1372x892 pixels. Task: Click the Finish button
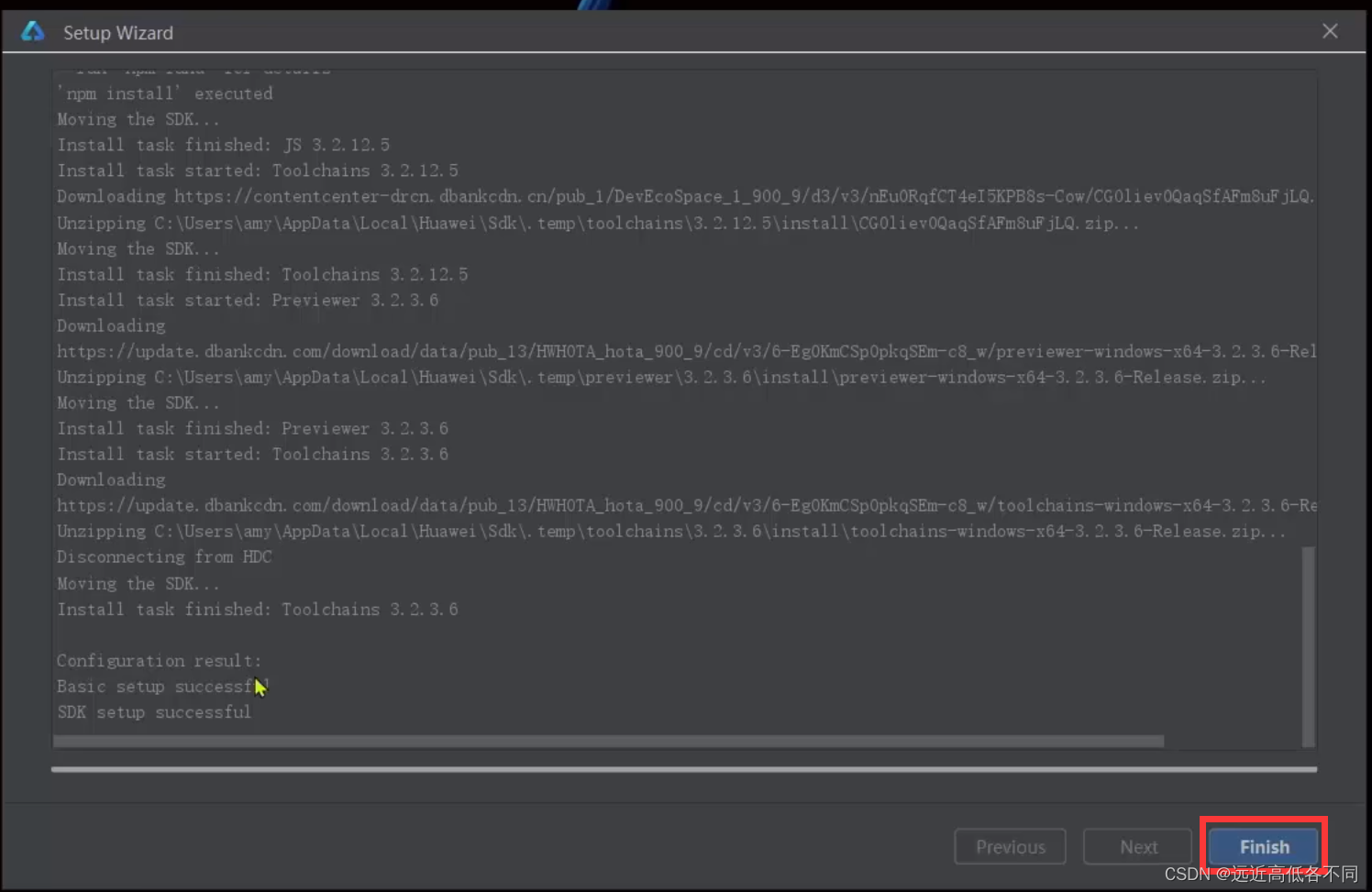click(x=1264, y=846)
